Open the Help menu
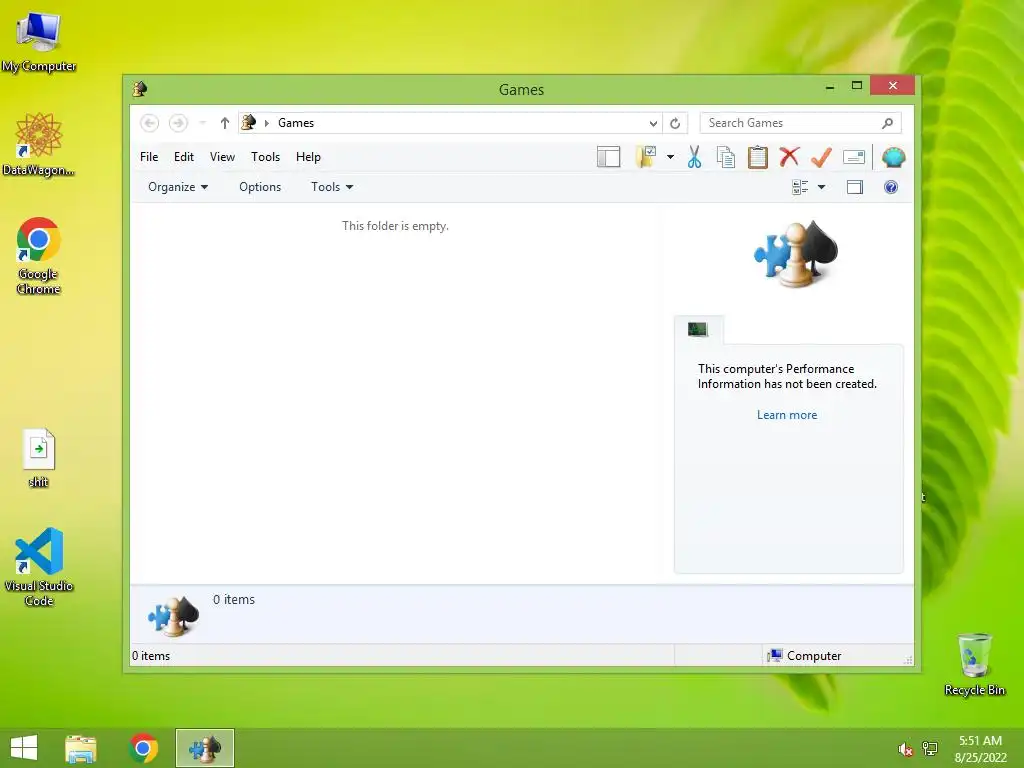The image size is (1024, 768). click(308, 157)
